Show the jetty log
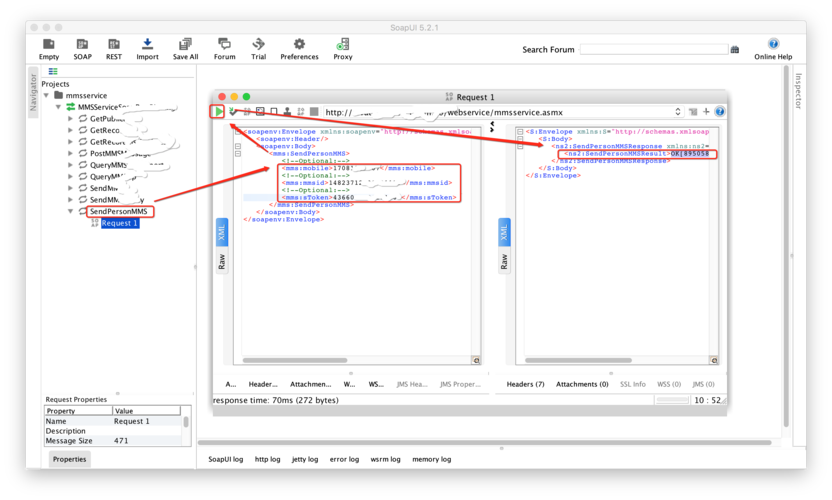The height and width of the screenshot is (500, 832). pyautogui.click(x=305, y=459)
